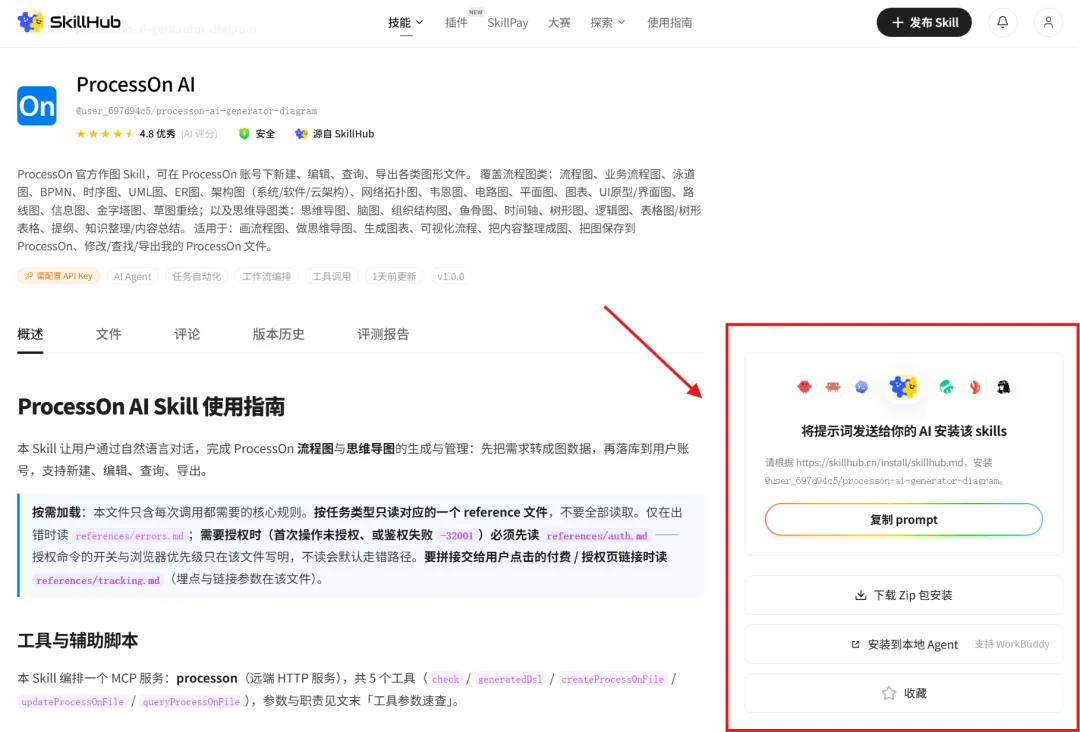Click the blue ProcessOn 'On' app icon
Viewport: 1080px width, 732px height.
(x=37, y=105)
